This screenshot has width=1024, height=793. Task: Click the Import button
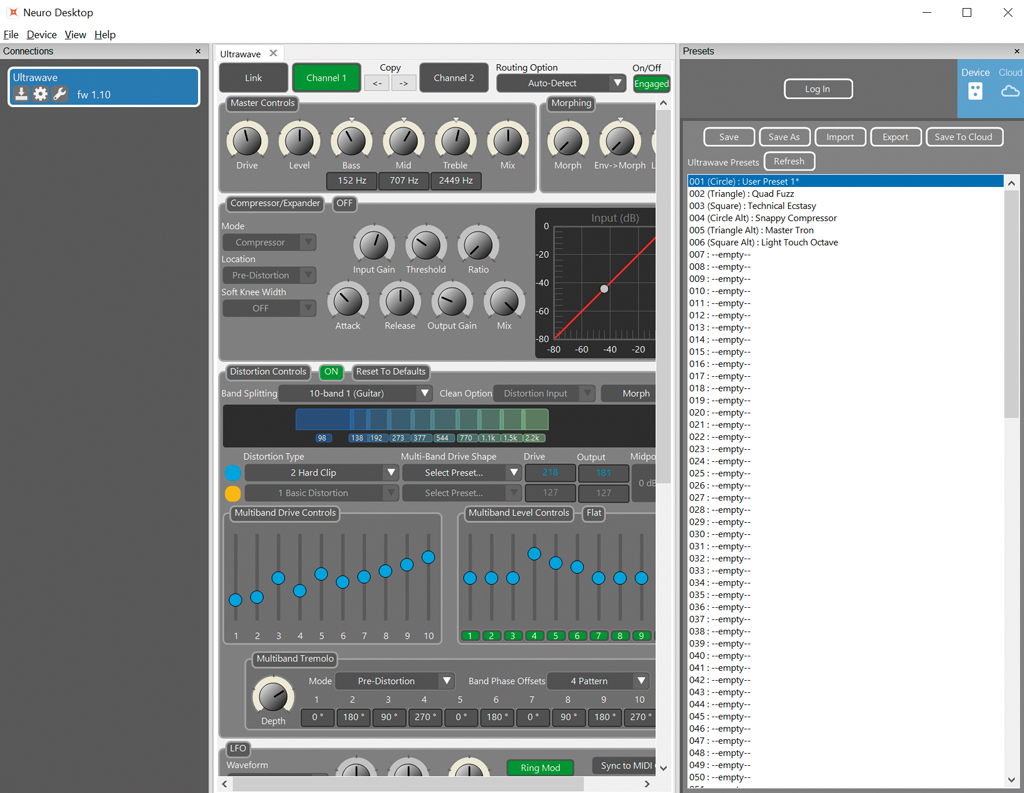(x=840, y=137)
